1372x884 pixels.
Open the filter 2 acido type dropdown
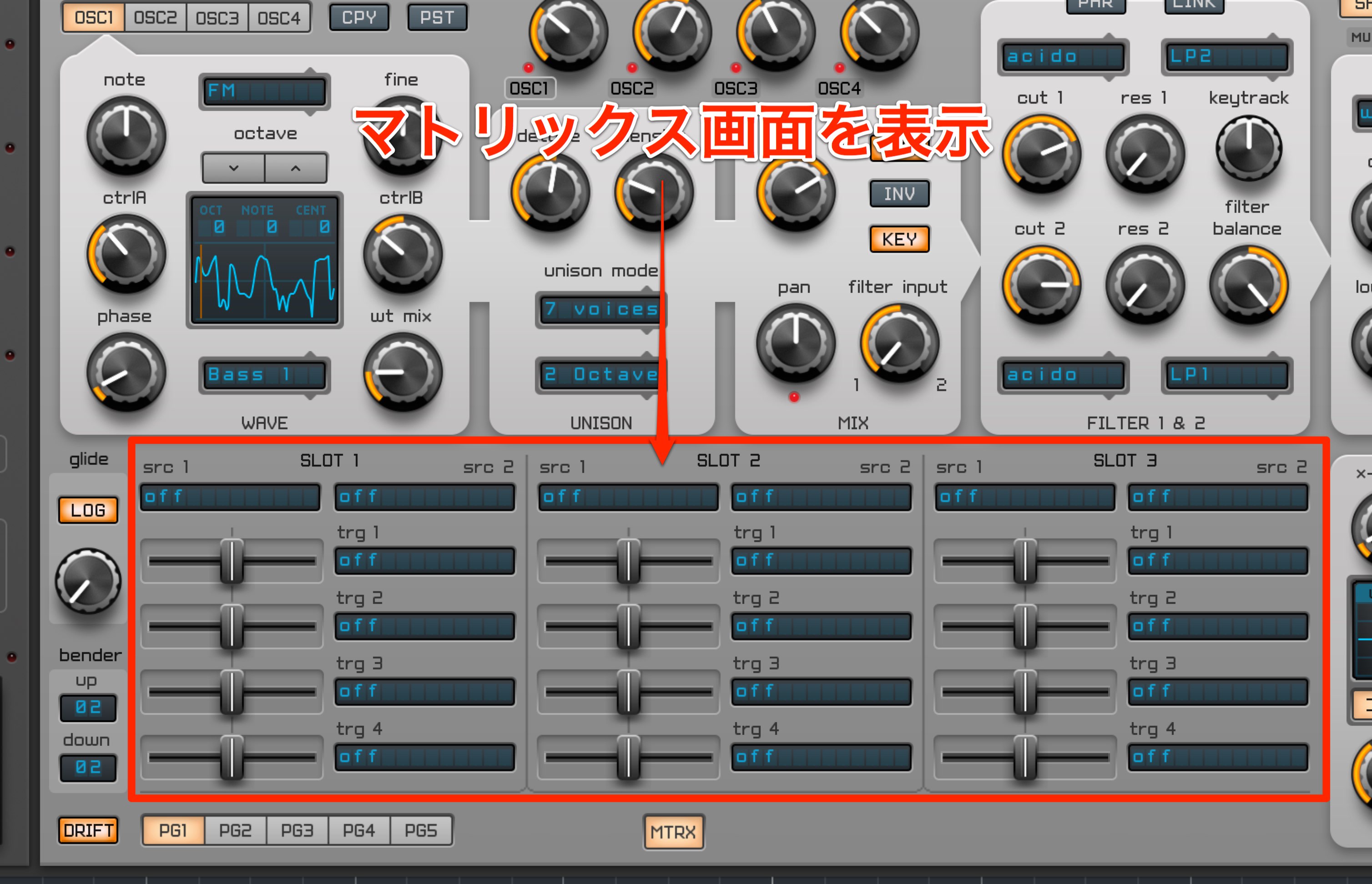tap(1064, 376)
